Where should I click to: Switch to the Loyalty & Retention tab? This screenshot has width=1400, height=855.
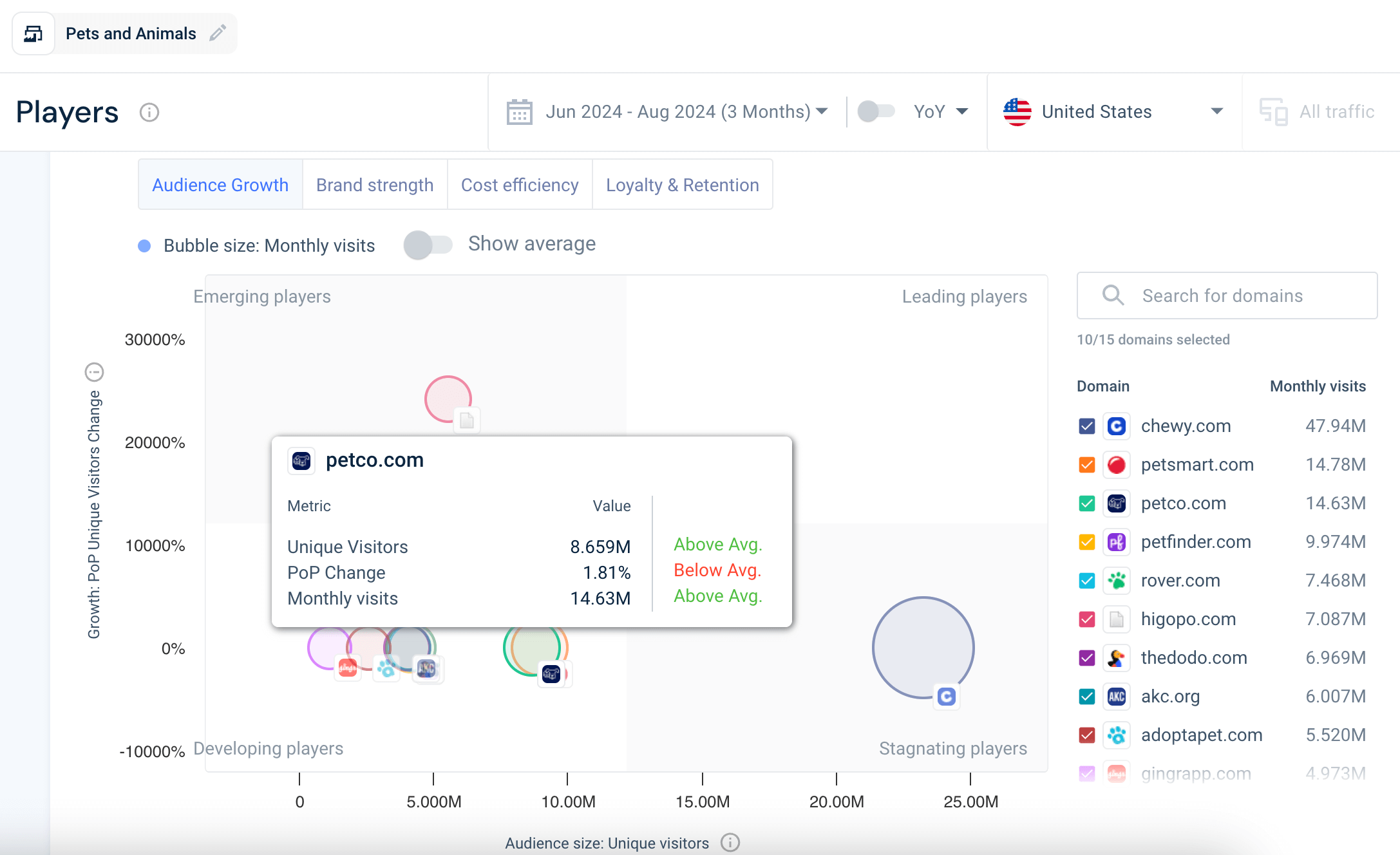click(x=683, y=185)
